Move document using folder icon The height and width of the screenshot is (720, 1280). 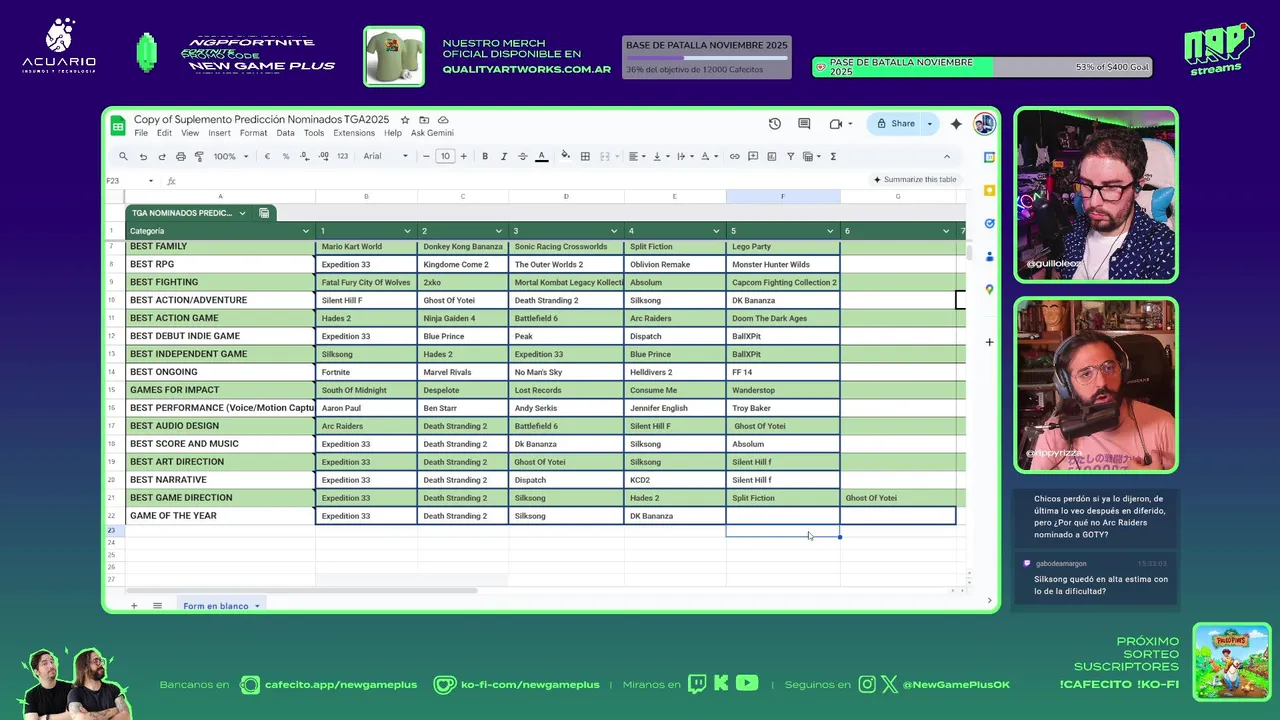424,120
